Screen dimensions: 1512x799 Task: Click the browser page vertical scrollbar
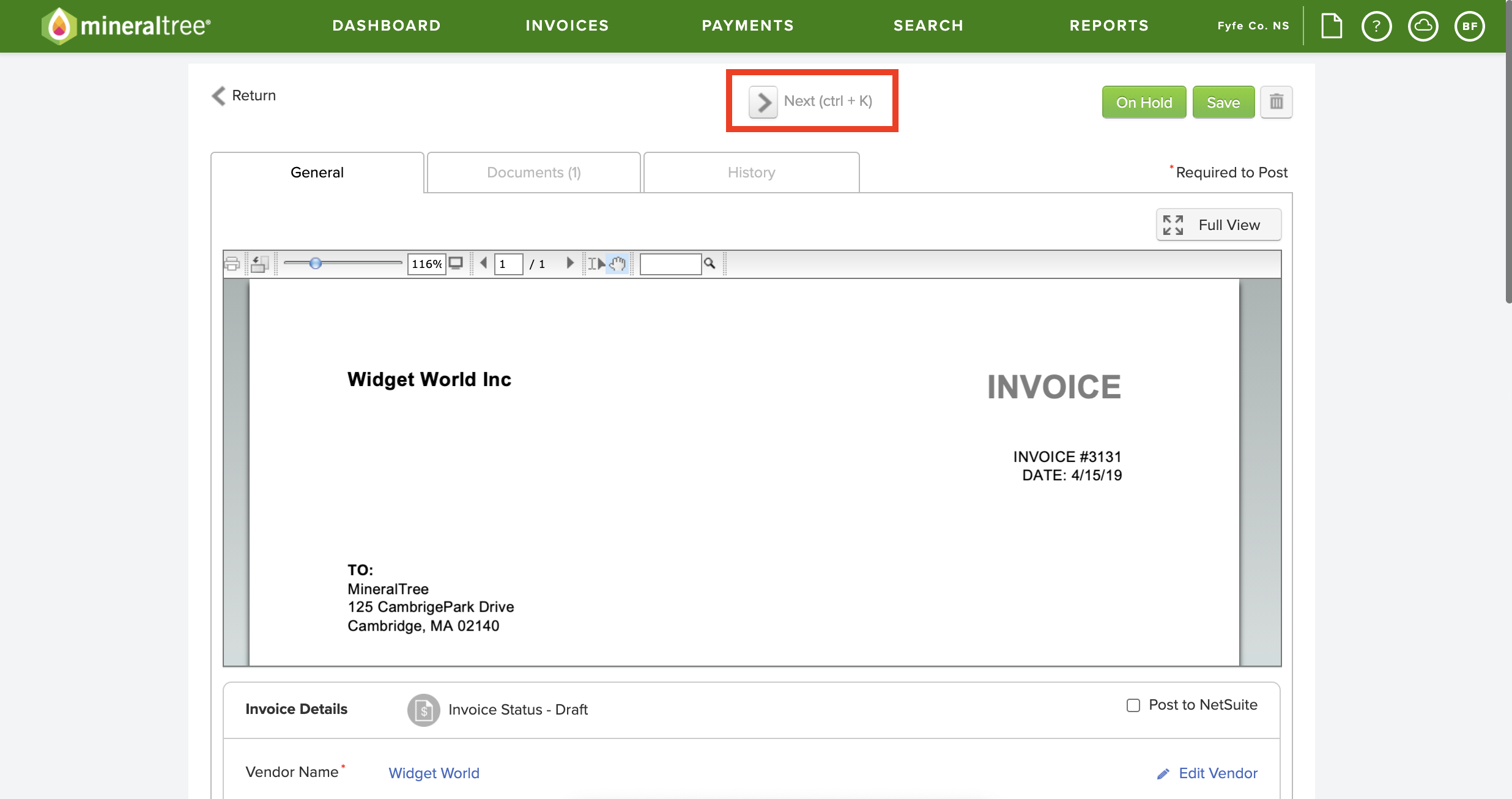point(1508,153)
